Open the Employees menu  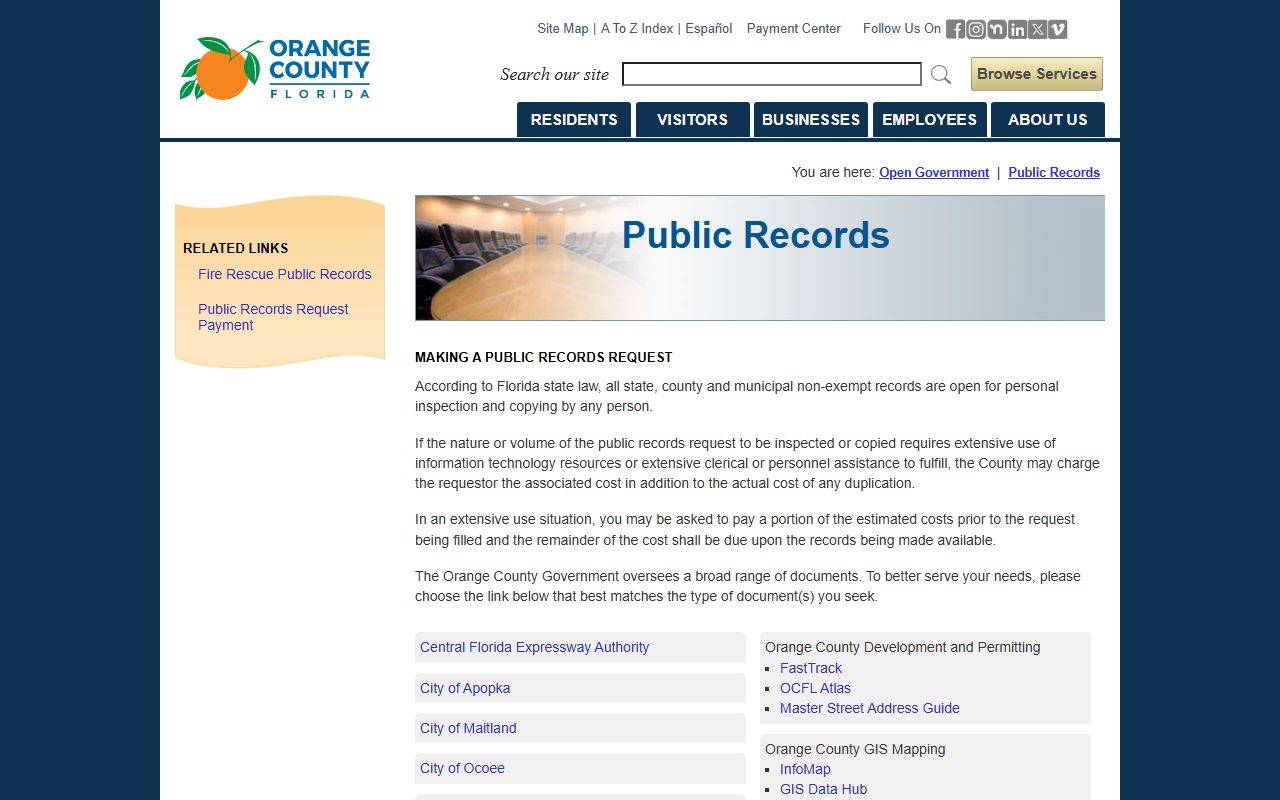[929, 119]
